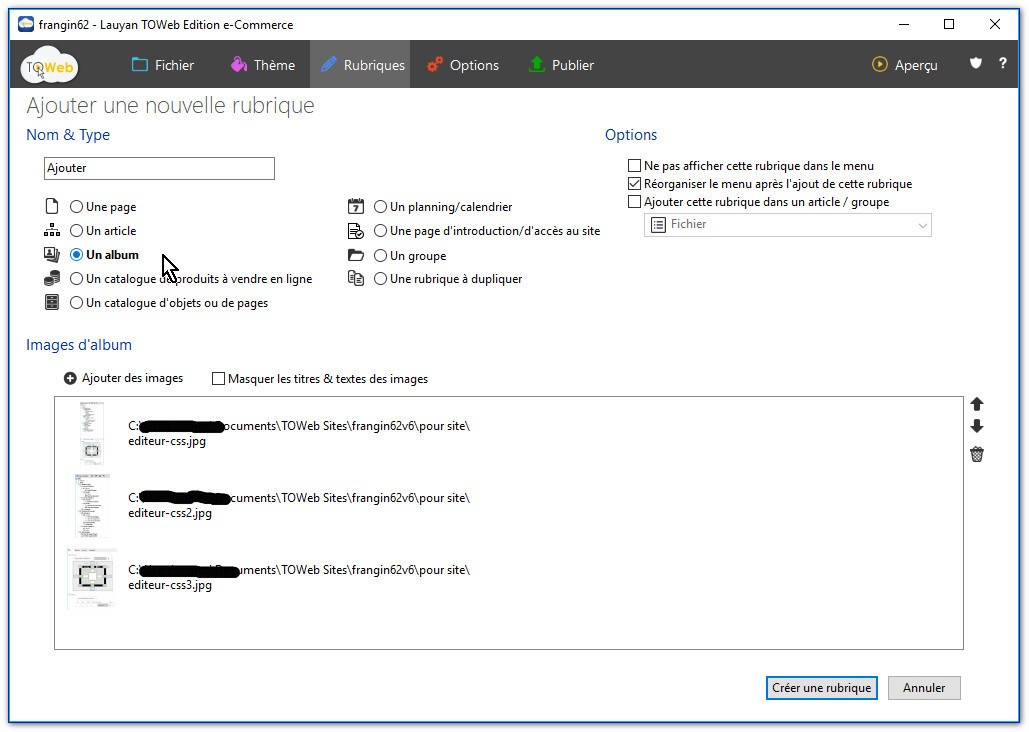Move selected image up with arrow icon
Image resolution: width=1029 pixels, height=732 pixels.
[x=977, y=404]
